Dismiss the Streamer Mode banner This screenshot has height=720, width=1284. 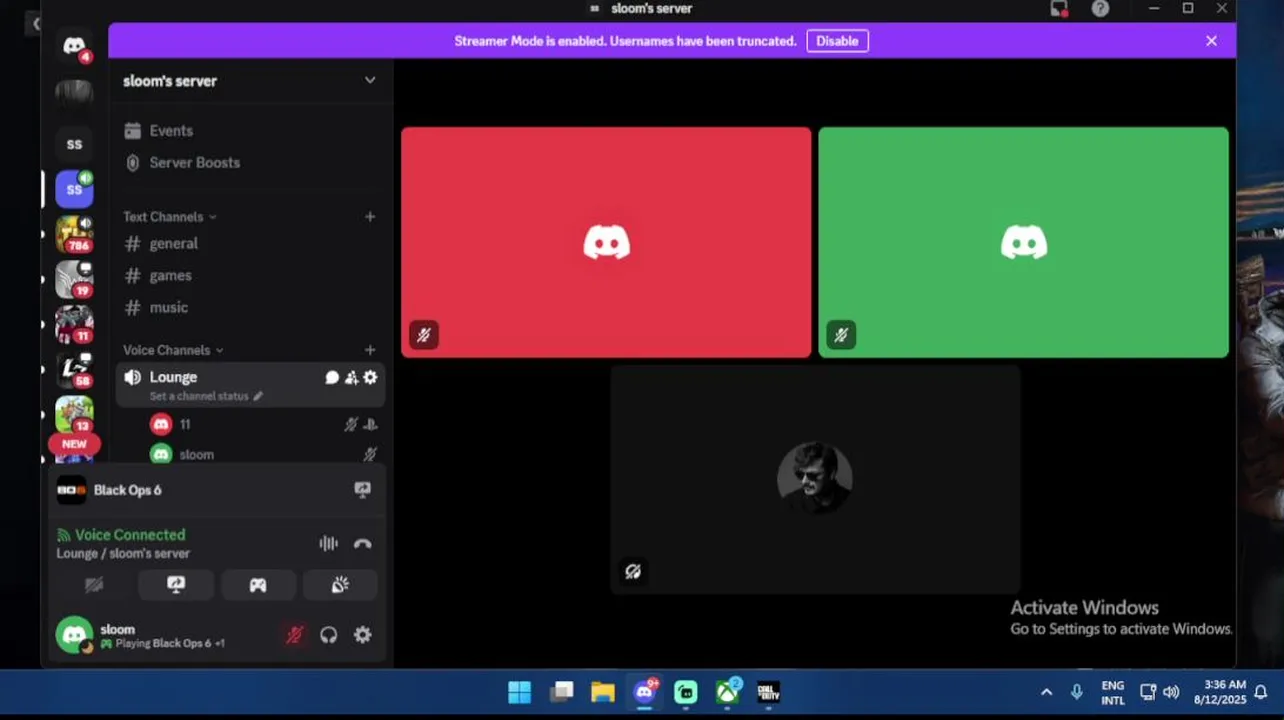(x=1211, y=41)
